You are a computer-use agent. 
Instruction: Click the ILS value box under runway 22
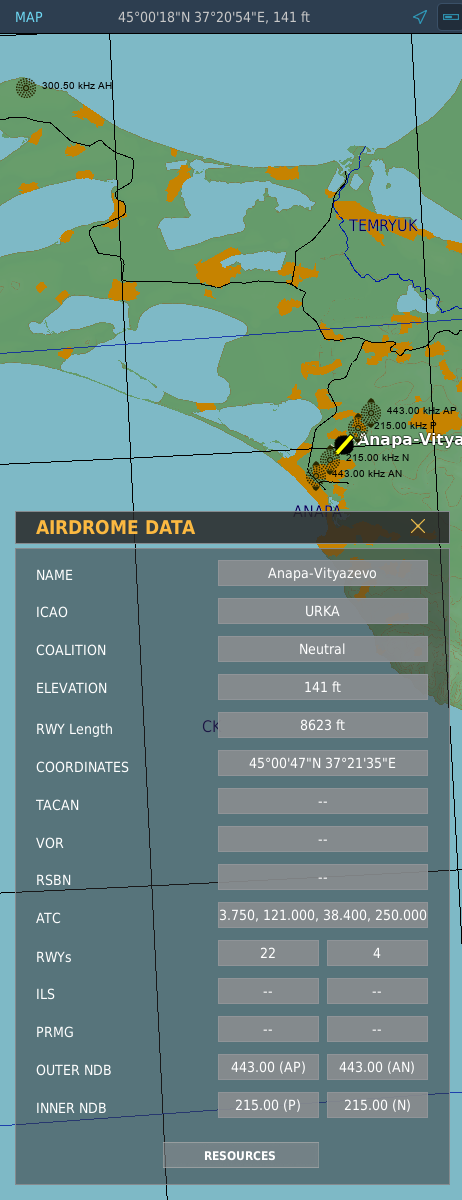tap(268, 991)
